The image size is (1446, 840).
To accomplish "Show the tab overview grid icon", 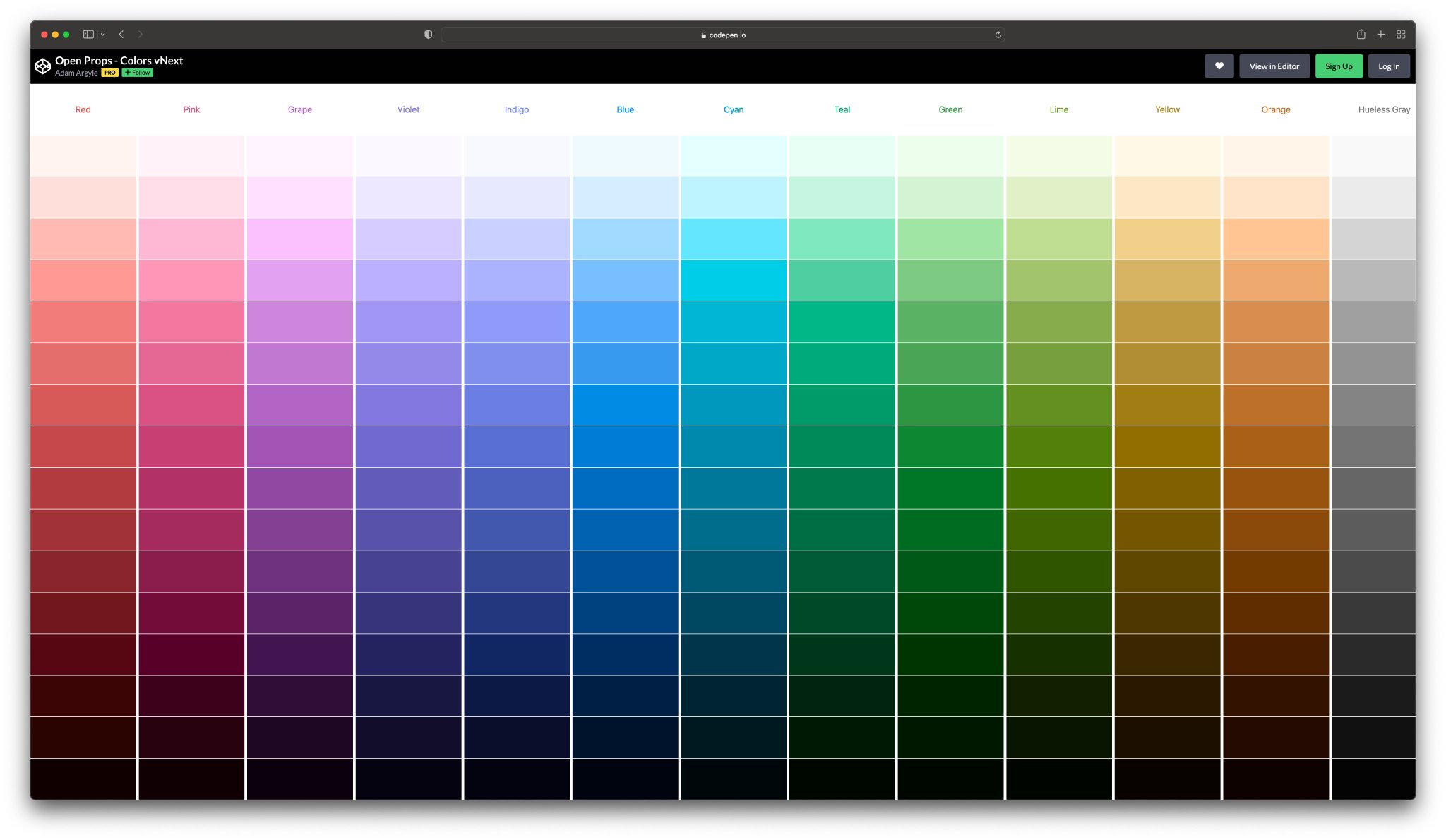I will click(x=1401, y=35).
